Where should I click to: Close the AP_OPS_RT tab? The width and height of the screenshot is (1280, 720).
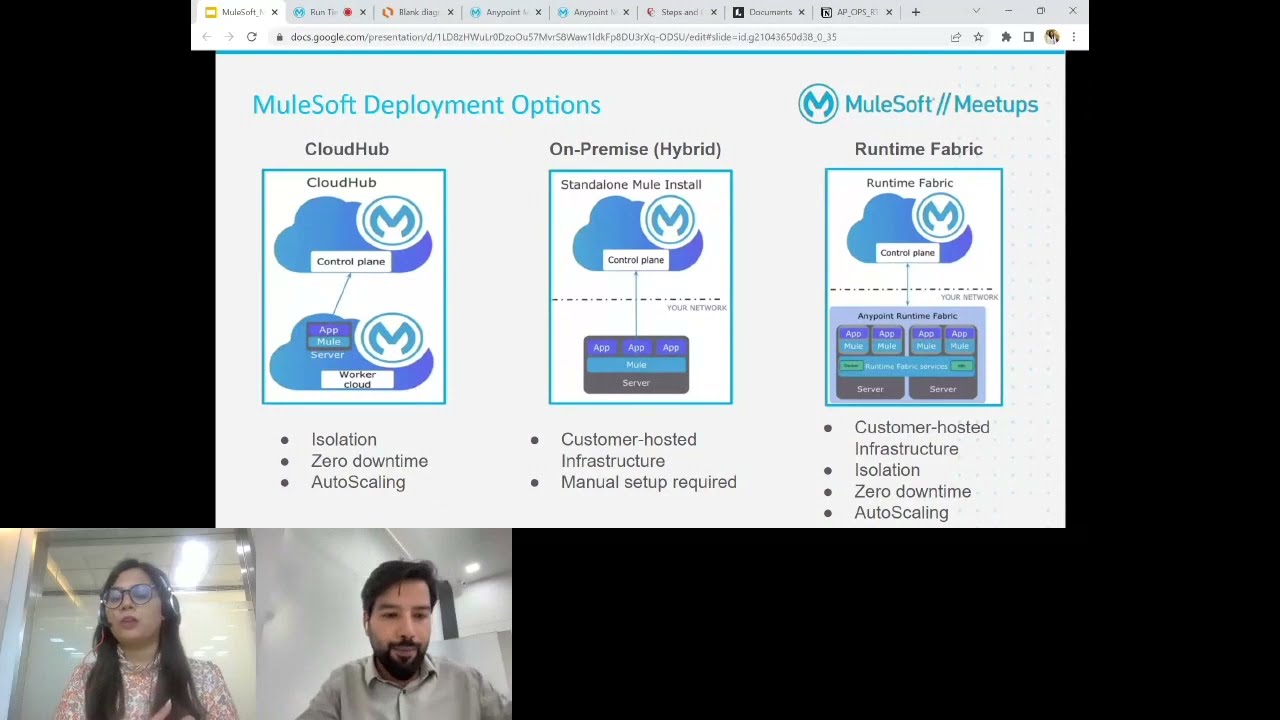[889, 12]
